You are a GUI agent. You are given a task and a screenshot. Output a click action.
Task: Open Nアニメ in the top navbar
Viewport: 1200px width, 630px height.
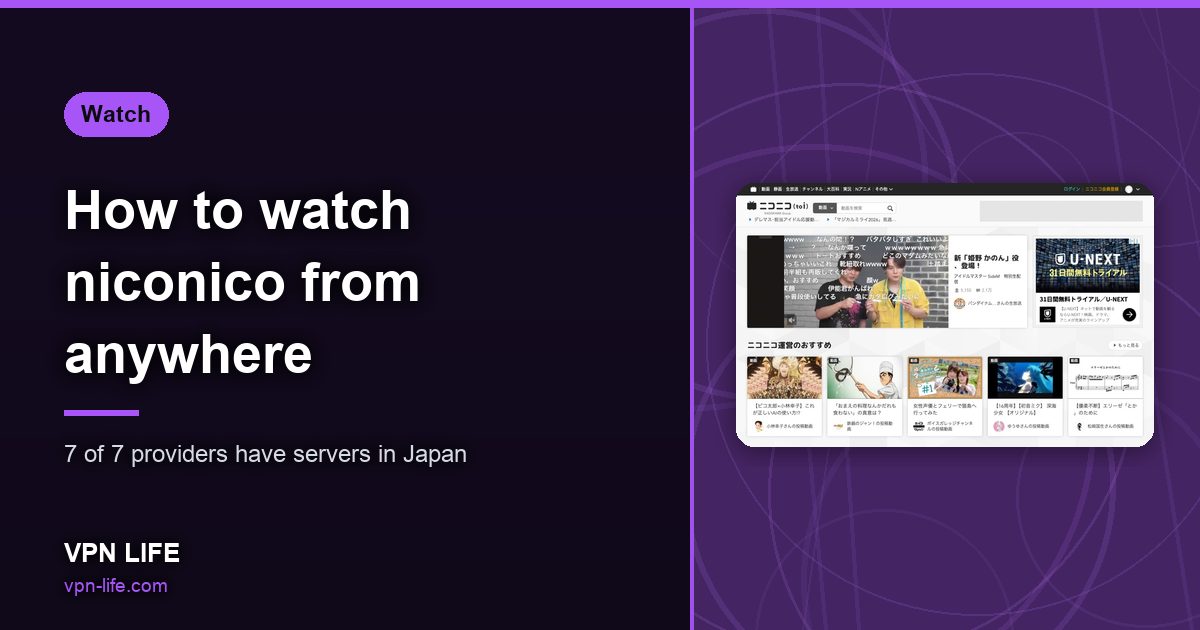[862, 189]
